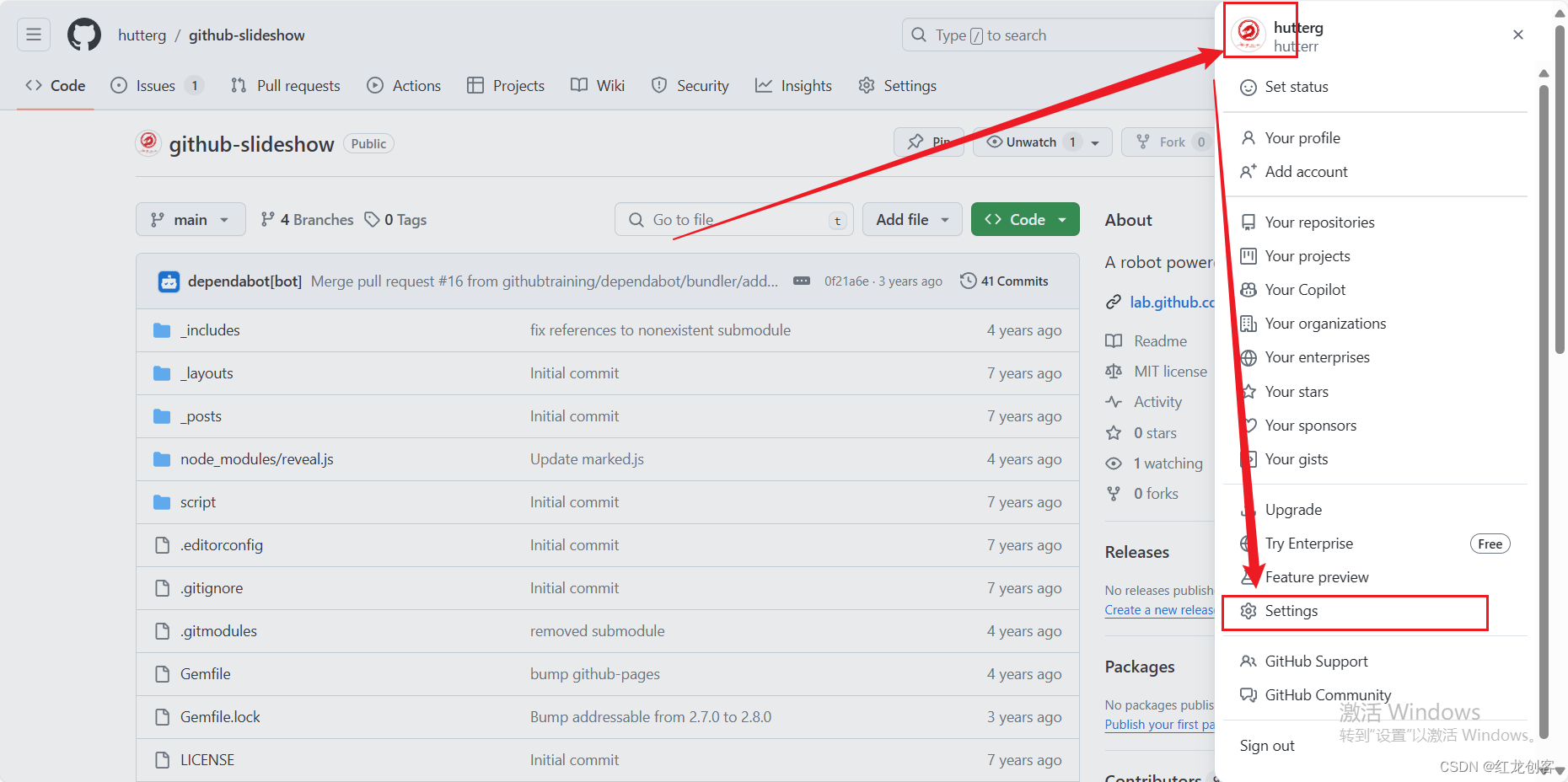The image size is (1568, 782).
Task: Open the .gitignore file
Action: click(x=212, y=588)
